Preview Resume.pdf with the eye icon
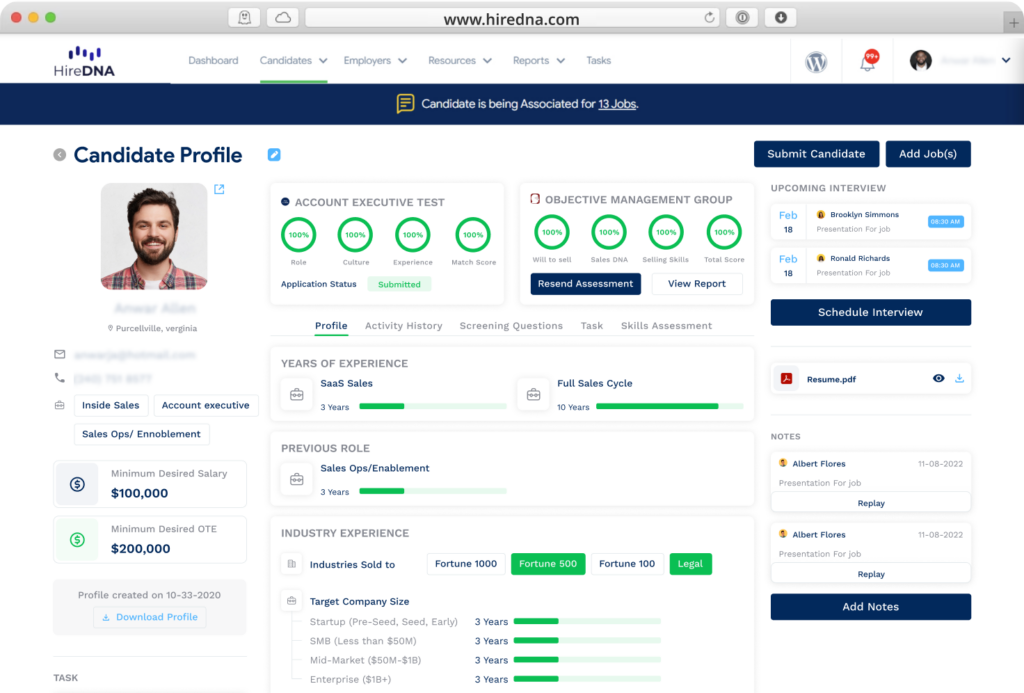The height and width of the screenshot is (693, 1024). (938, 378)
